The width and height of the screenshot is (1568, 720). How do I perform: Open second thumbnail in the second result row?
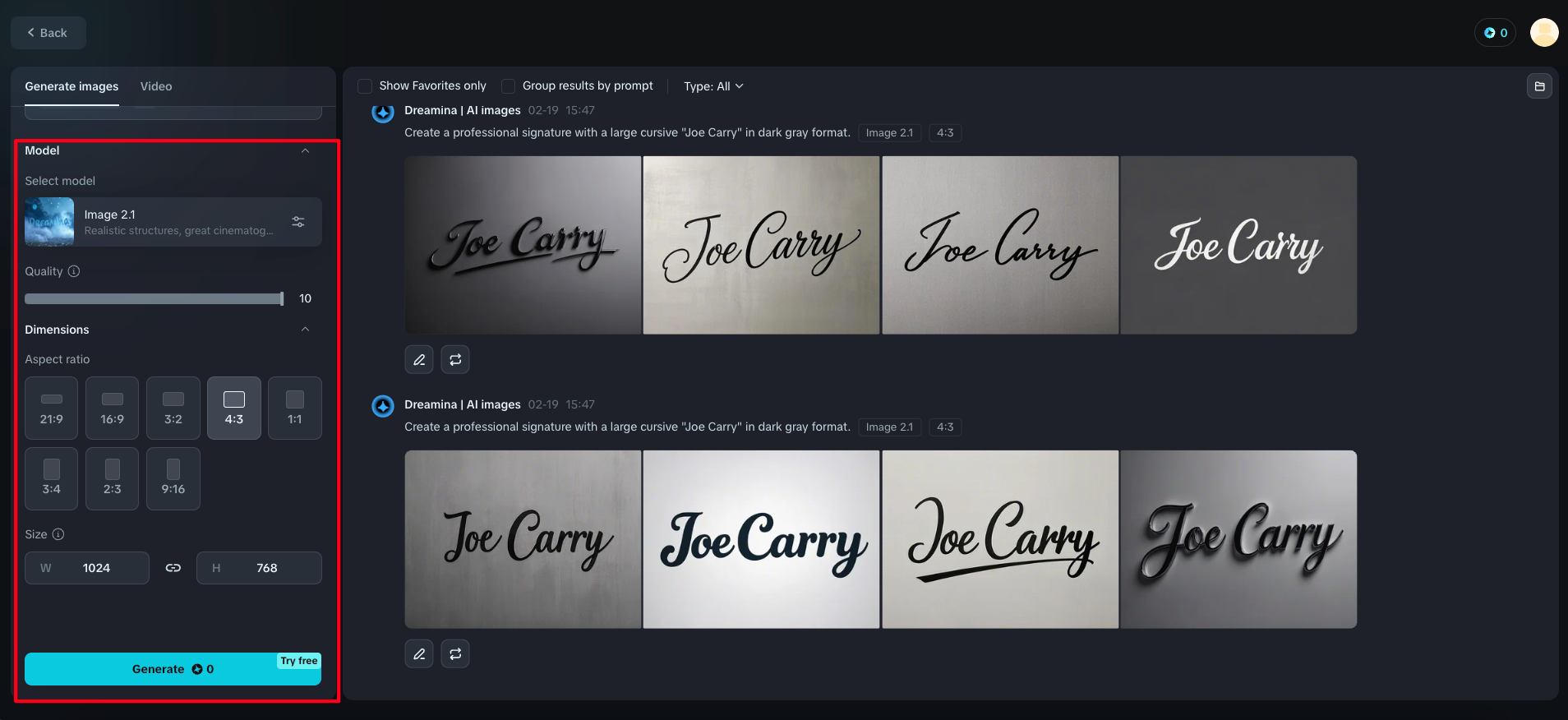[x=761, y=539]
